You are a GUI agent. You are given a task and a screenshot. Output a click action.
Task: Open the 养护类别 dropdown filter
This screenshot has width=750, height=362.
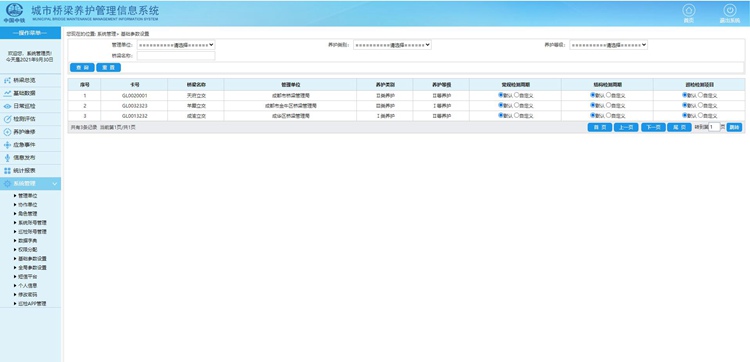pyautogui.click(x=392, y=44)
